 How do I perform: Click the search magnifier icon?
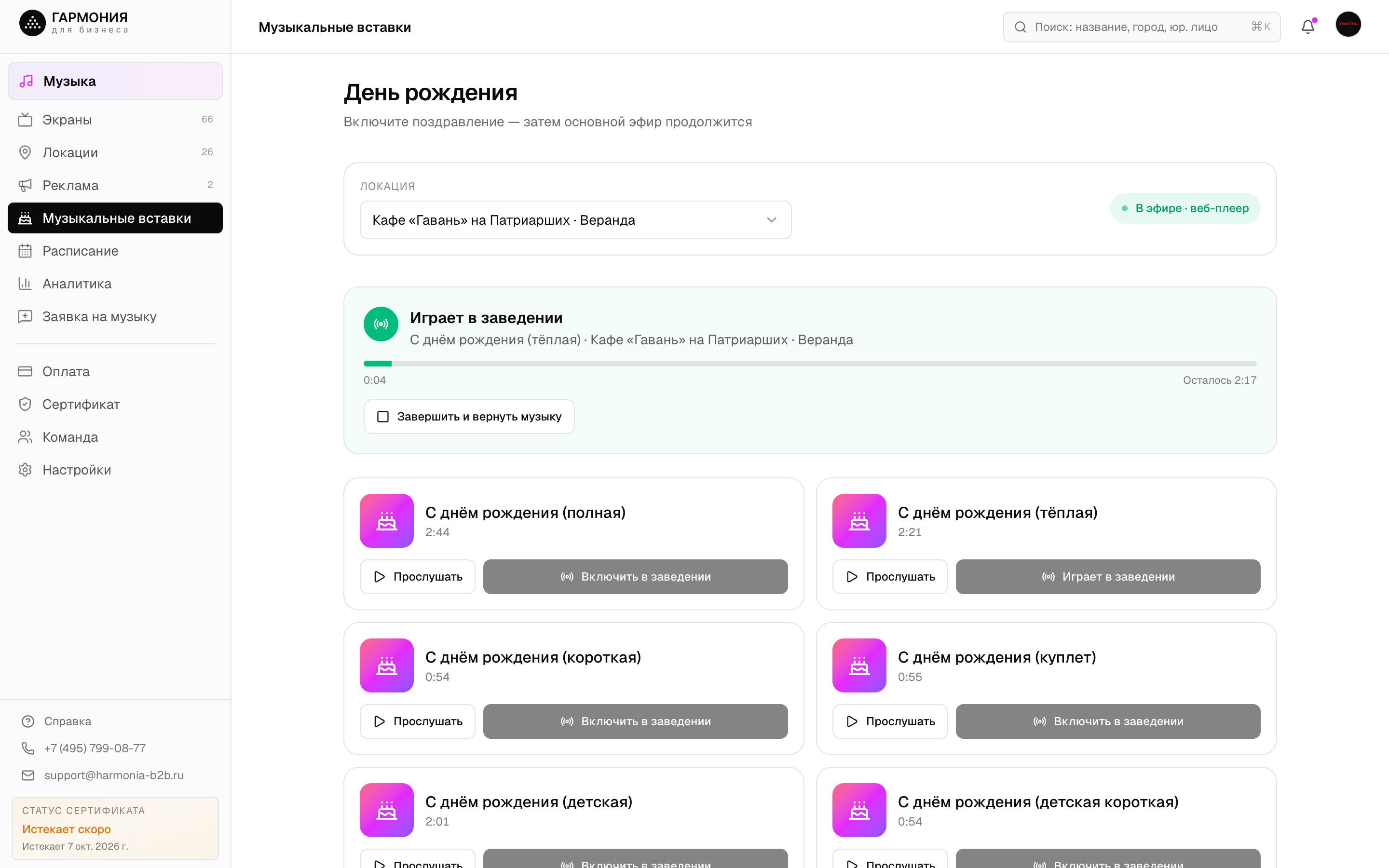(1020, 27)
